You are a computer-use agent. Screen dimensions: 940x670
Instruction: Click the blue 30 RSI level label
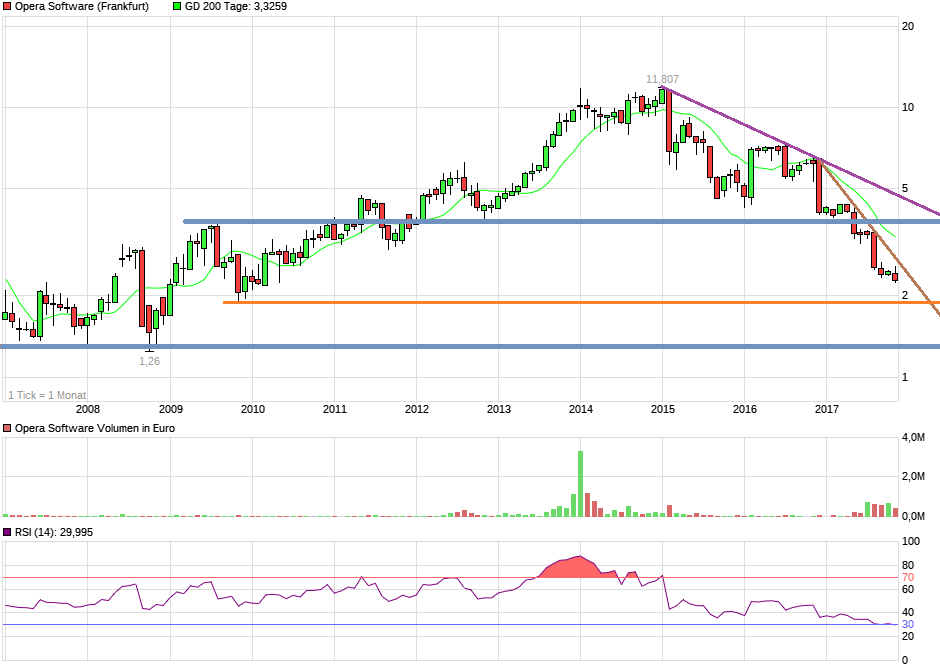(x=908, y=625)
